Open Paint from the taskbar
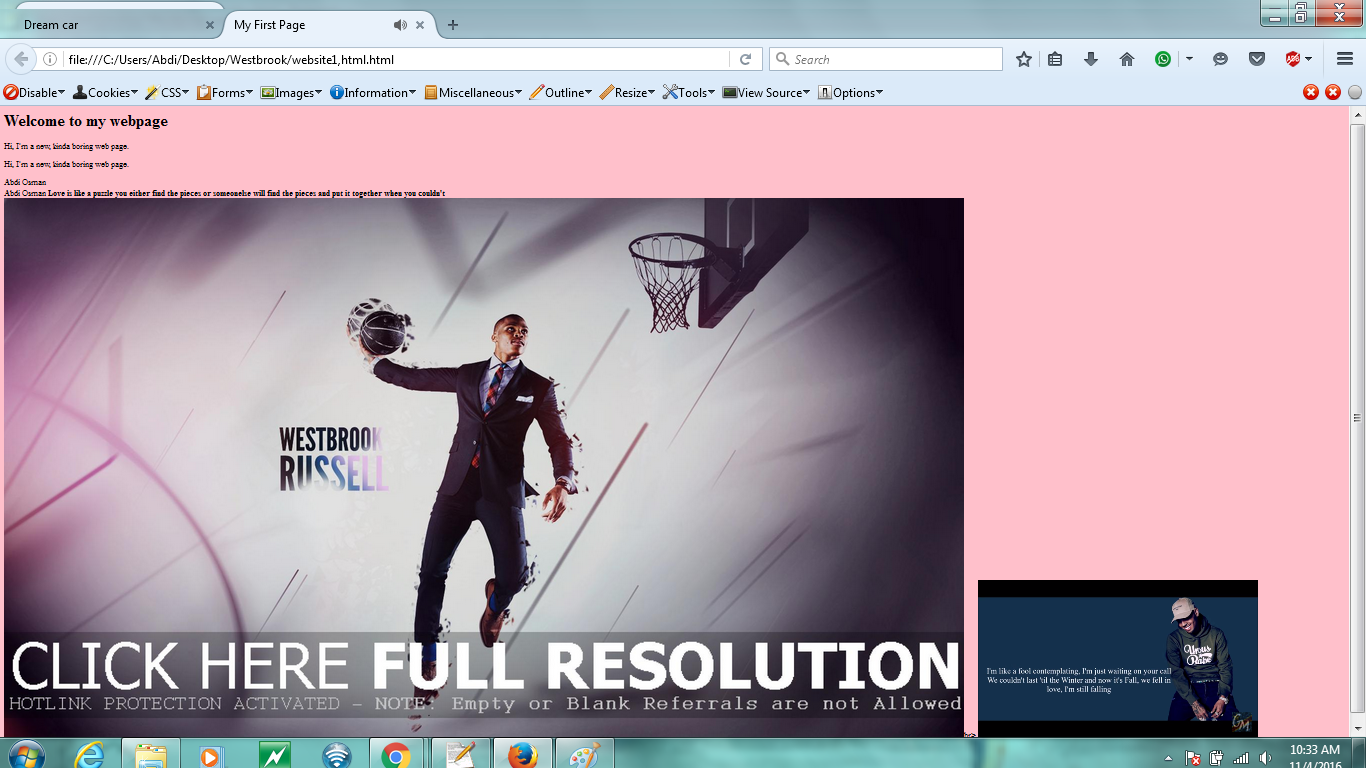1366x768 pixels. coord(584,755)
